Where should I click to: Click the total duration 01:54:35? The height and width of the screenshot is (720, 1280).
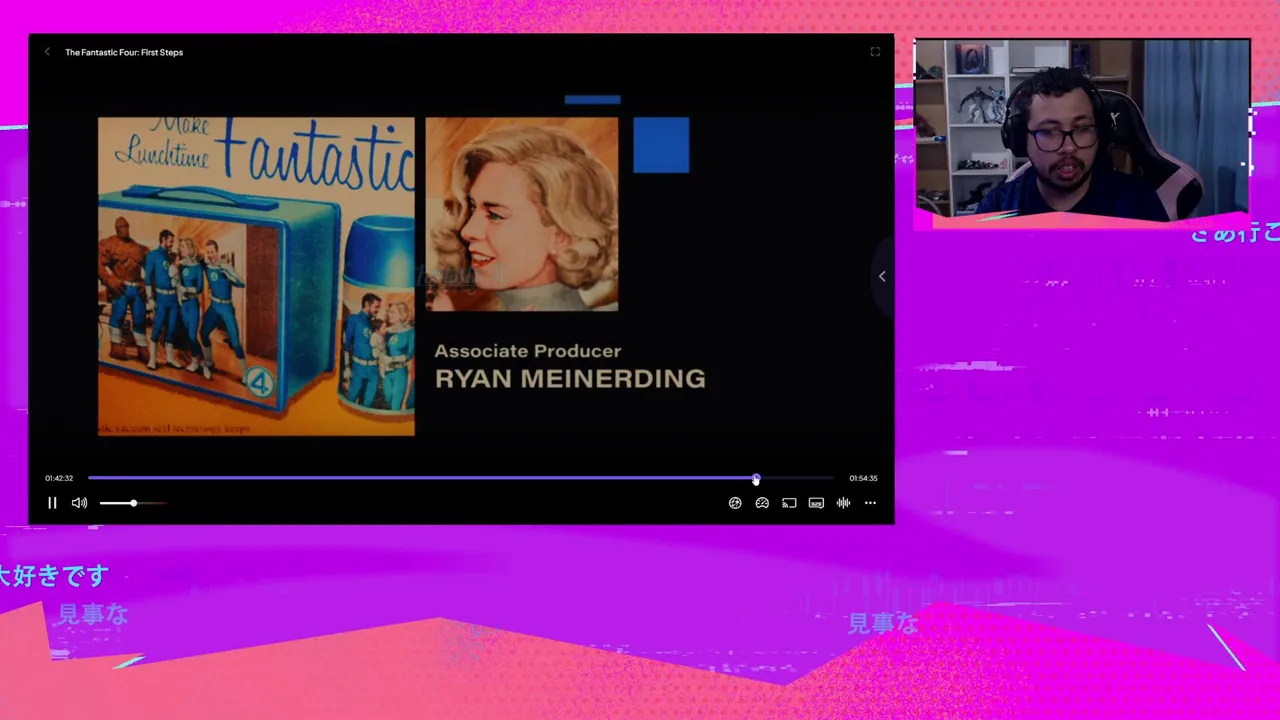coord(863,478)
